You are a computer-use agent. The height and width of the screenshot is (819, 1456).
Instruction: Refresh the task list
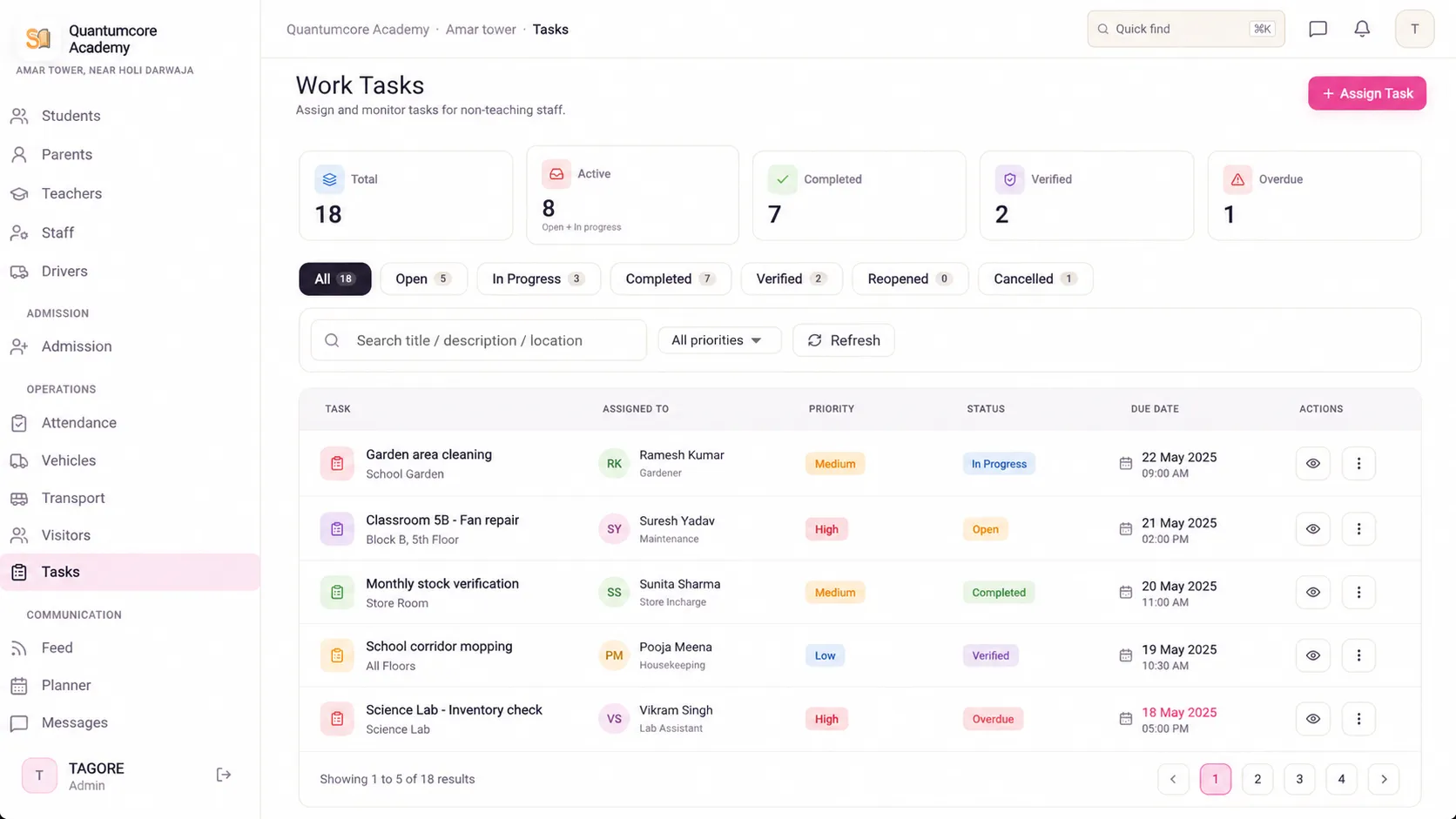point(844,340)
